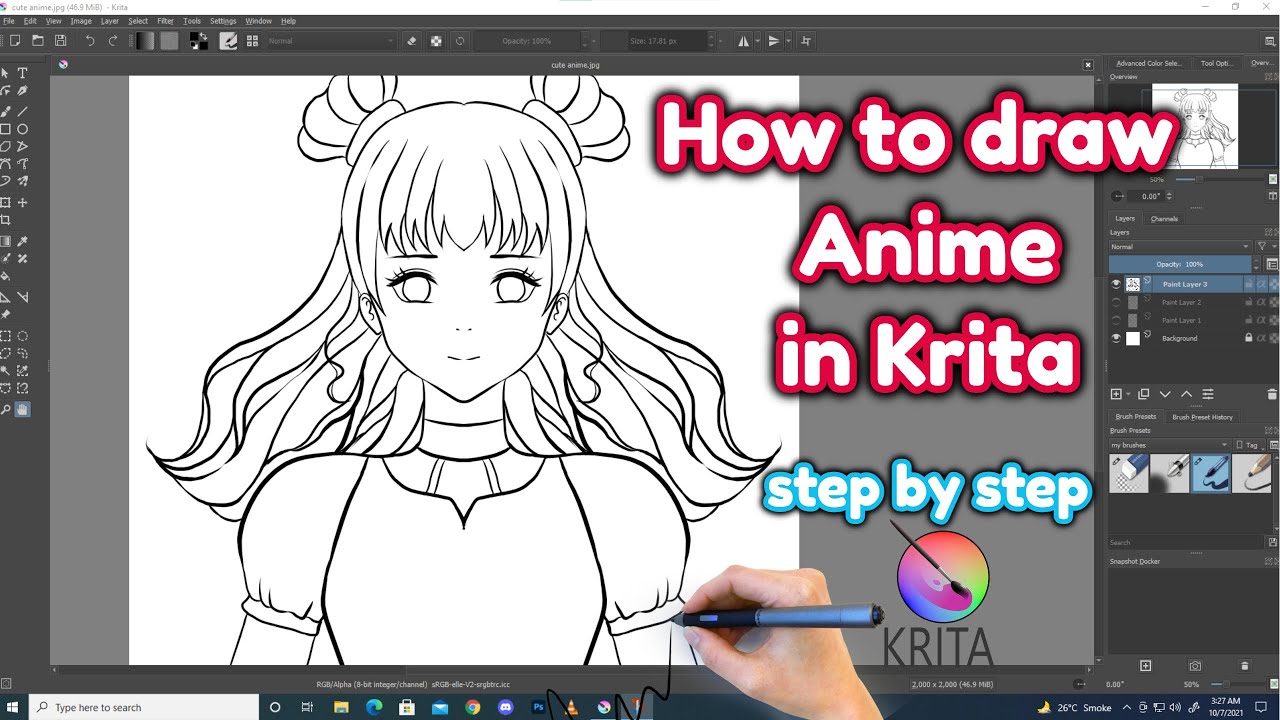Viewport: 1280px width, 720px height.
Task: Select the Polygon tool
Action: (x=6, y=147)
